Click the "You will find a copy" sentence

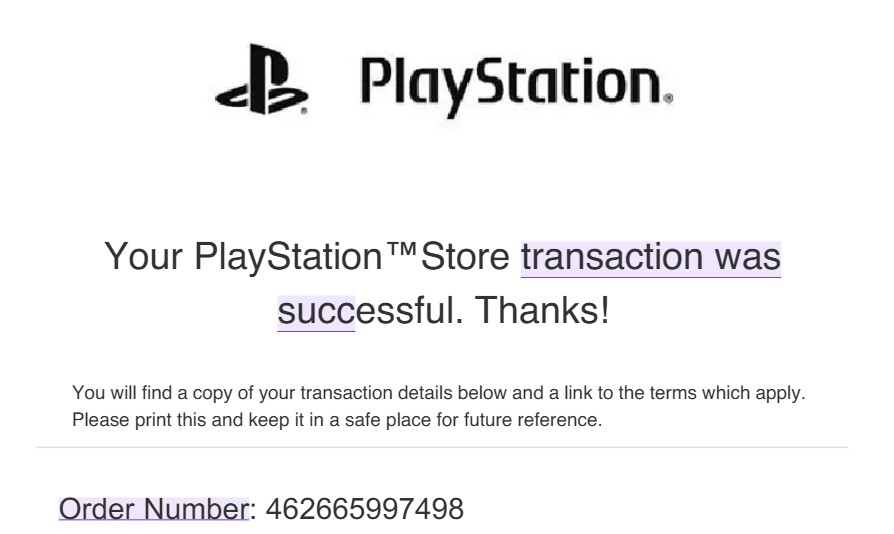[438, 393]
